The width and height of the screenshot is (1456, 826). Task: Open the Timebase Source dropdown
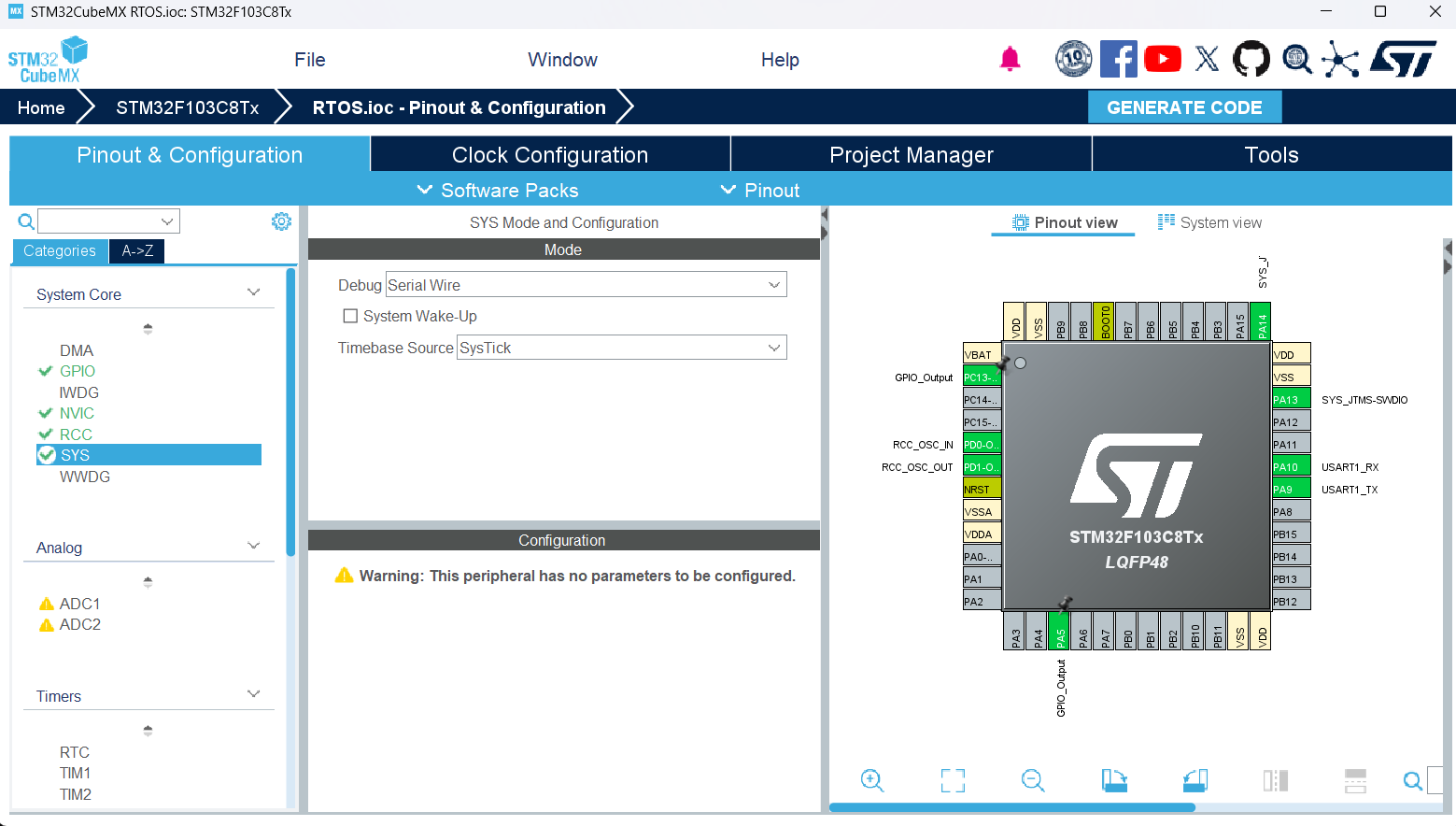pos(622,348)
